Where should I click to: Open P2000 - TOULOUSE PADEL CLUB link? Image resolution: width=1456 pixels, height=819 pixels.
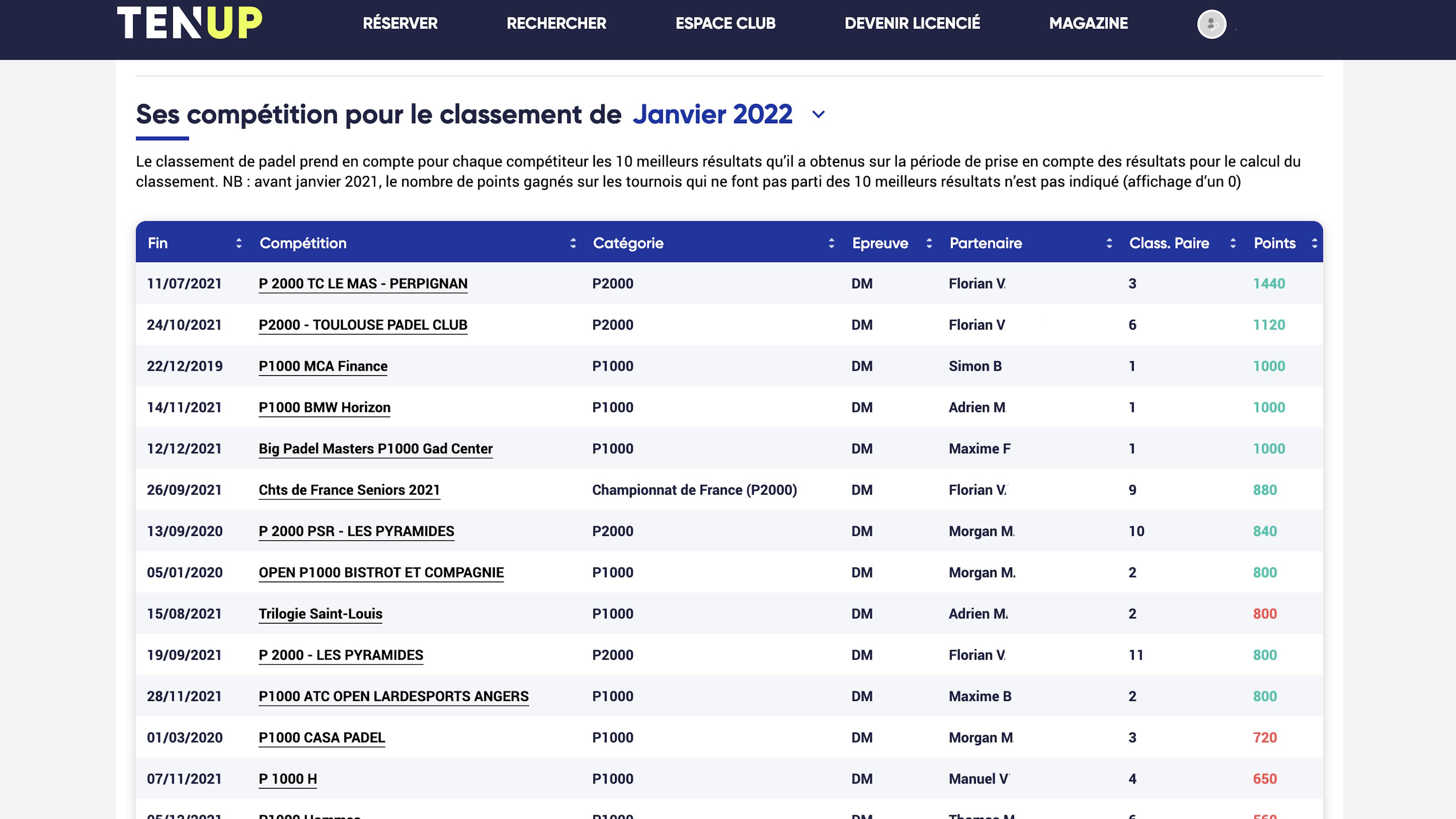(x=363, y=325)
